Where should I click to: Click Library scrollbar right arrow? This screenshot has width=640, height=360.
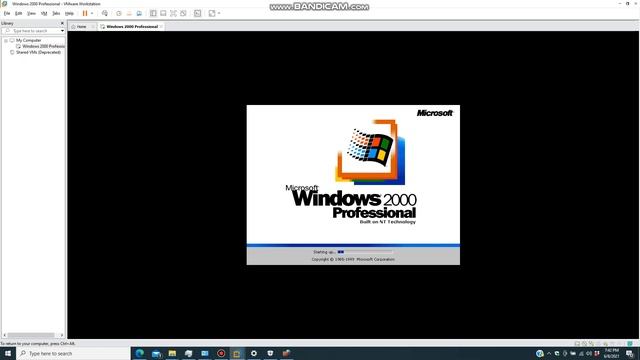pyautogui.click(x=62, y=335)
